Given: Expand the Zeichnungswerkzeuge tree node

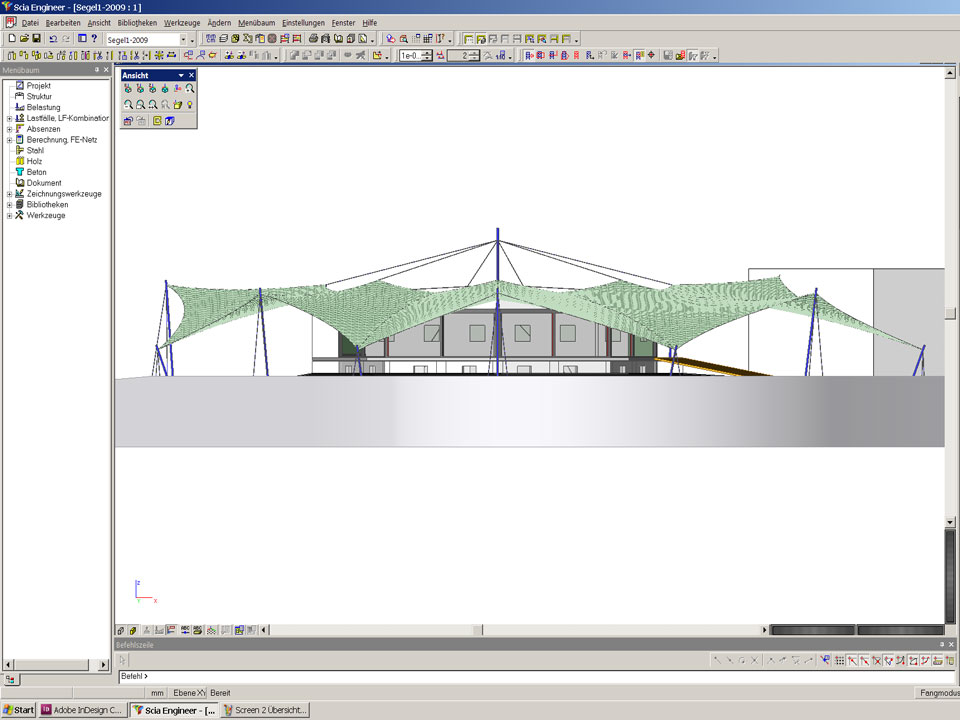Looking at the screenshot, I should point(9,194).
